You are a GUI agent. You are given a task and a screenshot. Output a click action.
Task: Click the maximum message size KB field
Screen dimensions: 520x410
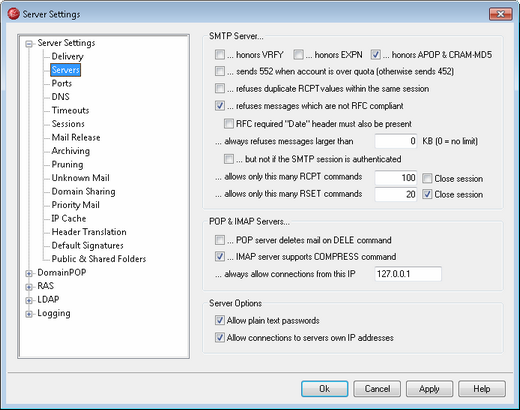click(396, 141)
